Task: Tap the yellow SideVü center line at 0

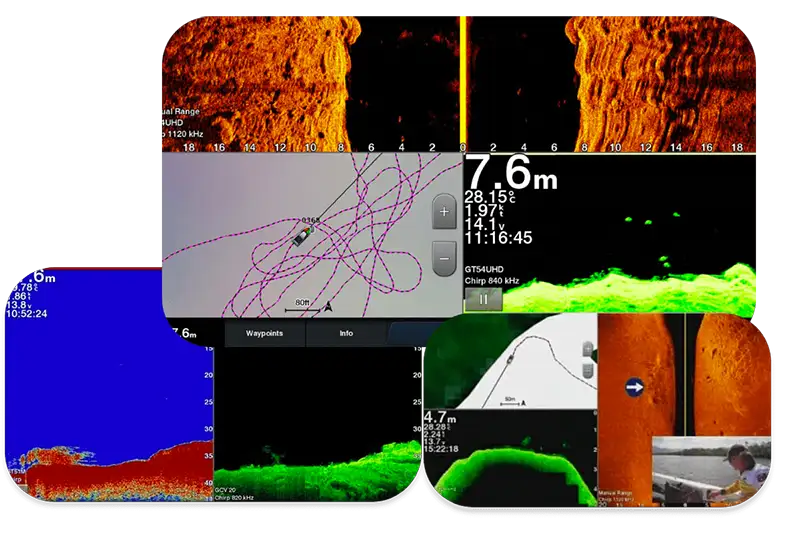Action: pyautogui.click(x=463, y=84)
